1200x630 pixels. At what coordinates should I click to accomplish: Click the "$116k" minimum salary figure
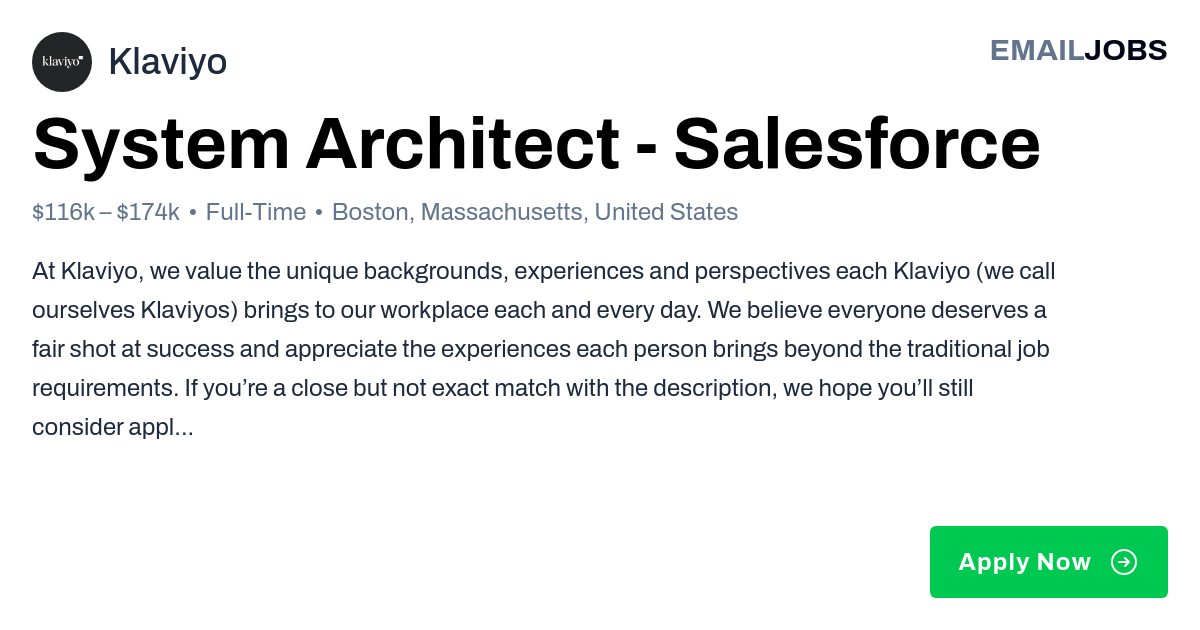(64, 212)
